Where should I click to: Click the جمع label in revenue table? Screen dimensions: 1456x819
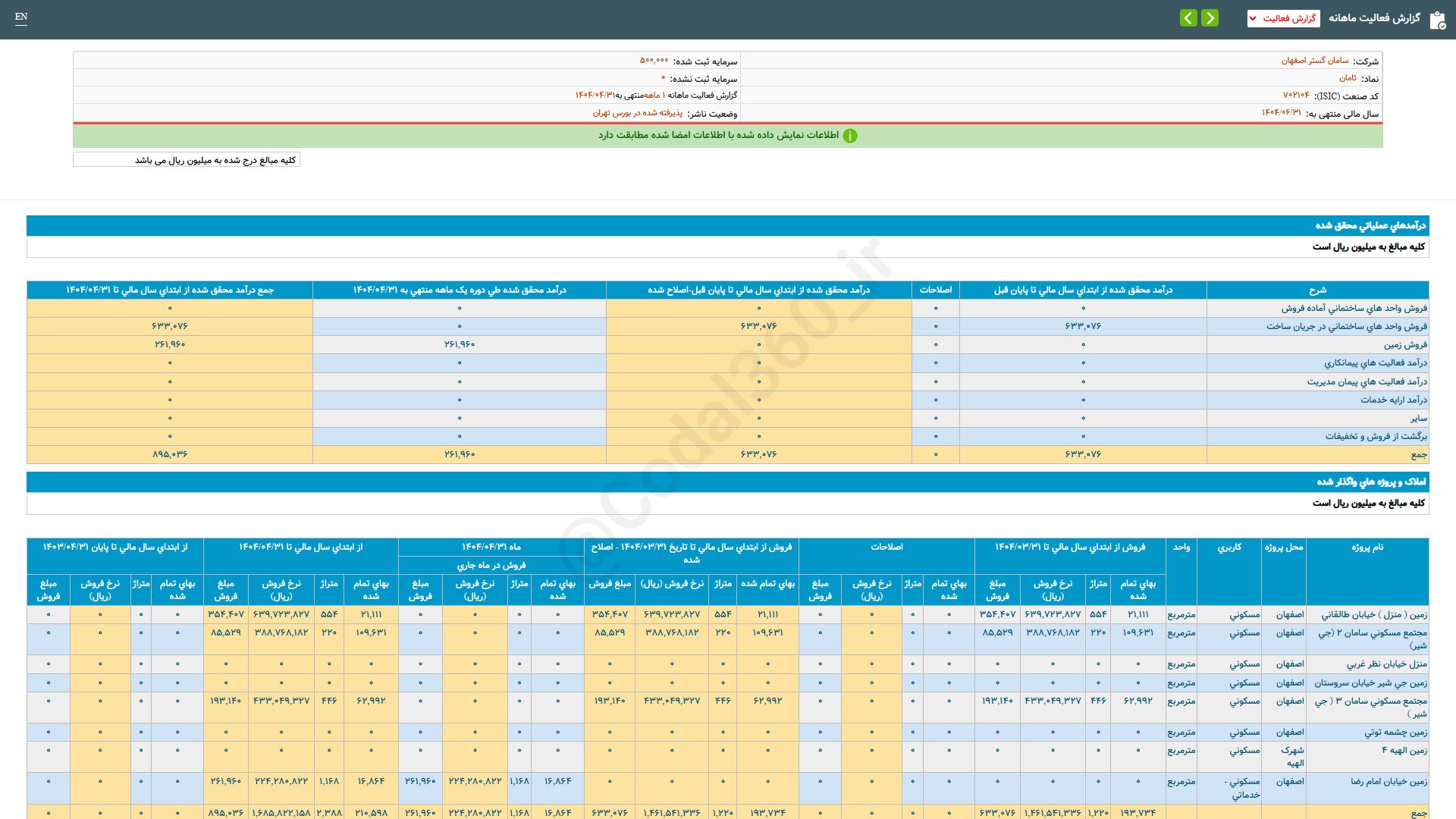pyautogui.click(x=1419, y=455)
